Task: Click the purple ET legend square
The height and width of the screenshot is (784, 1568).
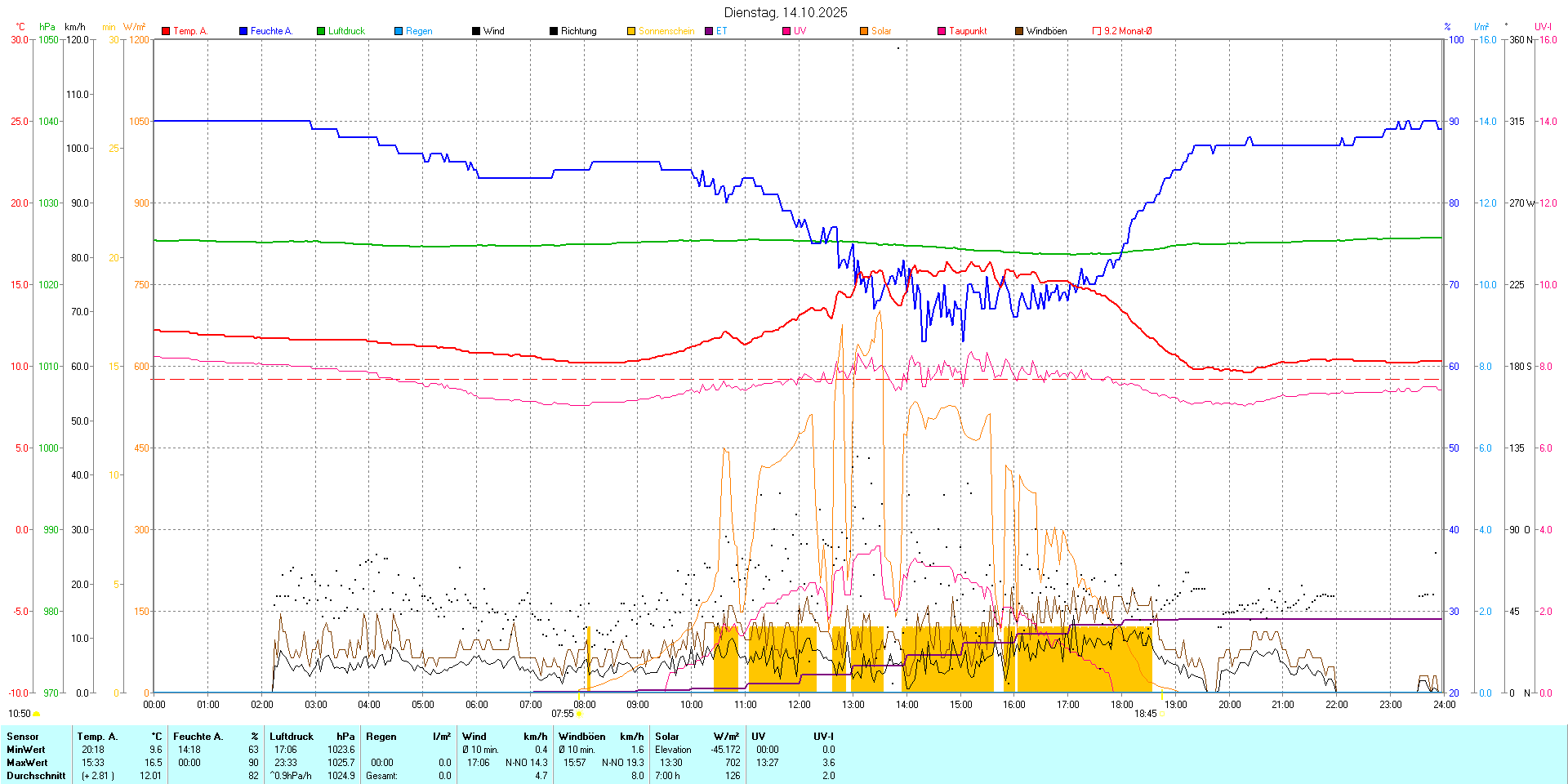Action: (x=709, y=31)
